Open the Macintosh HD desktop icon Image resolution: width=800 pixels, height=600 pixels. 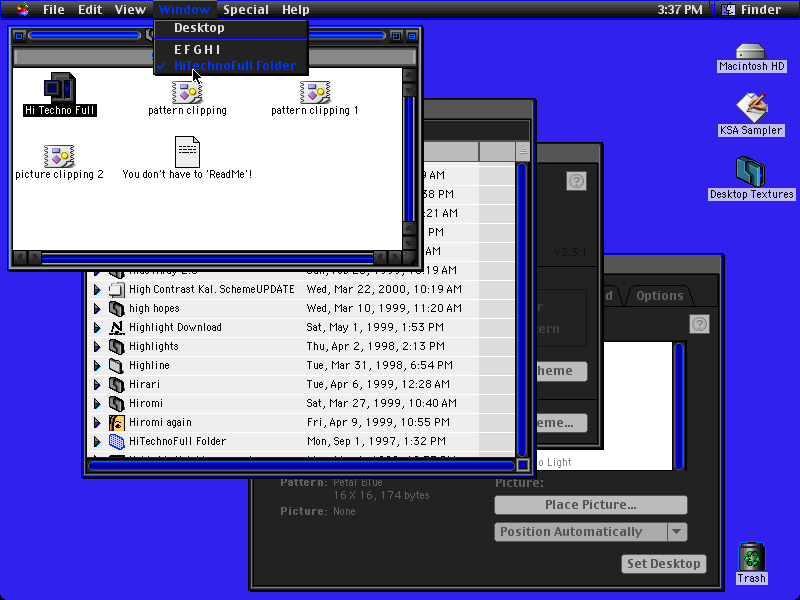point(751,52)
